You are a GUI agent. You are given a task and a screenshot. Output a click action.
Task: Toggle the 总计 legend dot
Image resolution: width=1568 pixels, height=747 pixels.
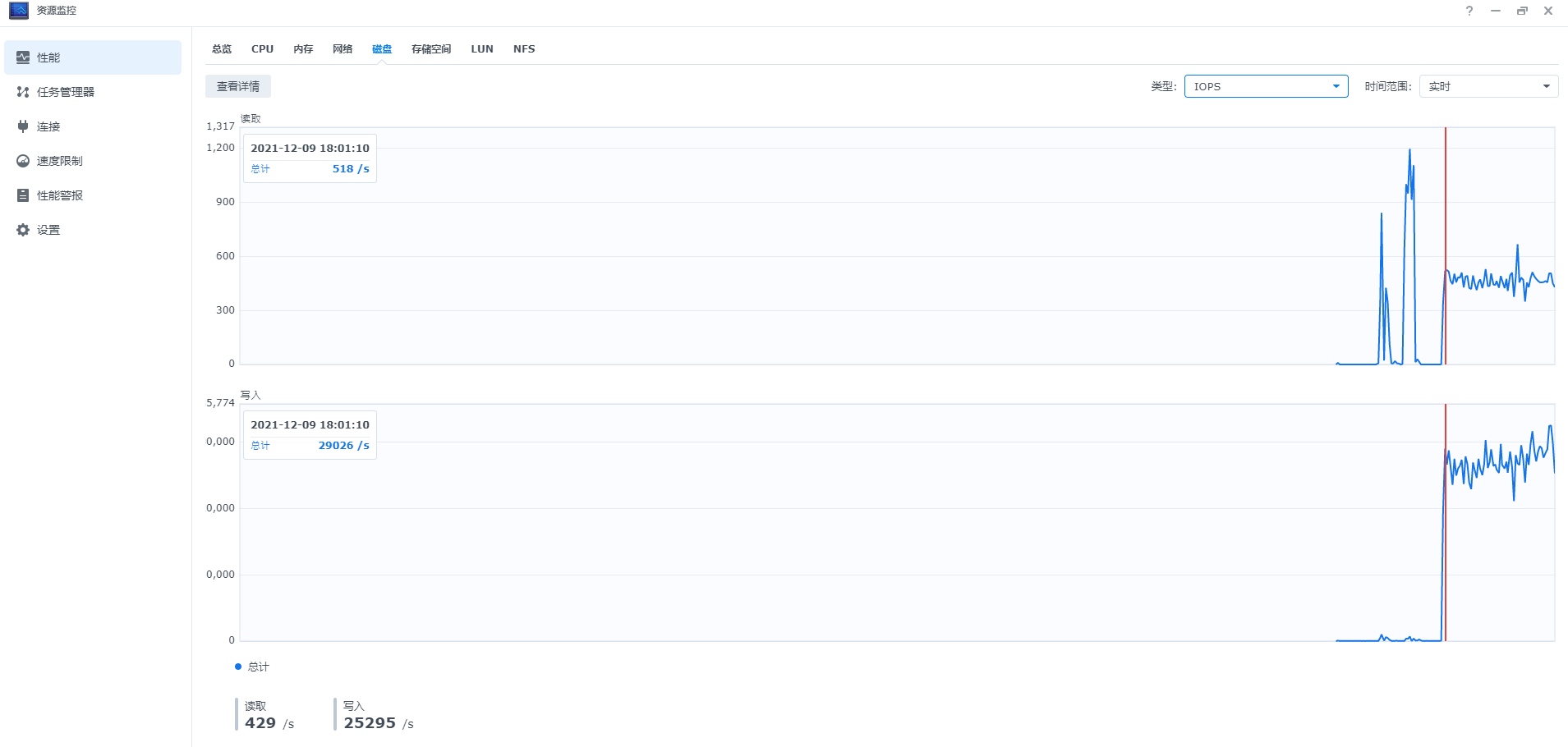tap(238, 667)
